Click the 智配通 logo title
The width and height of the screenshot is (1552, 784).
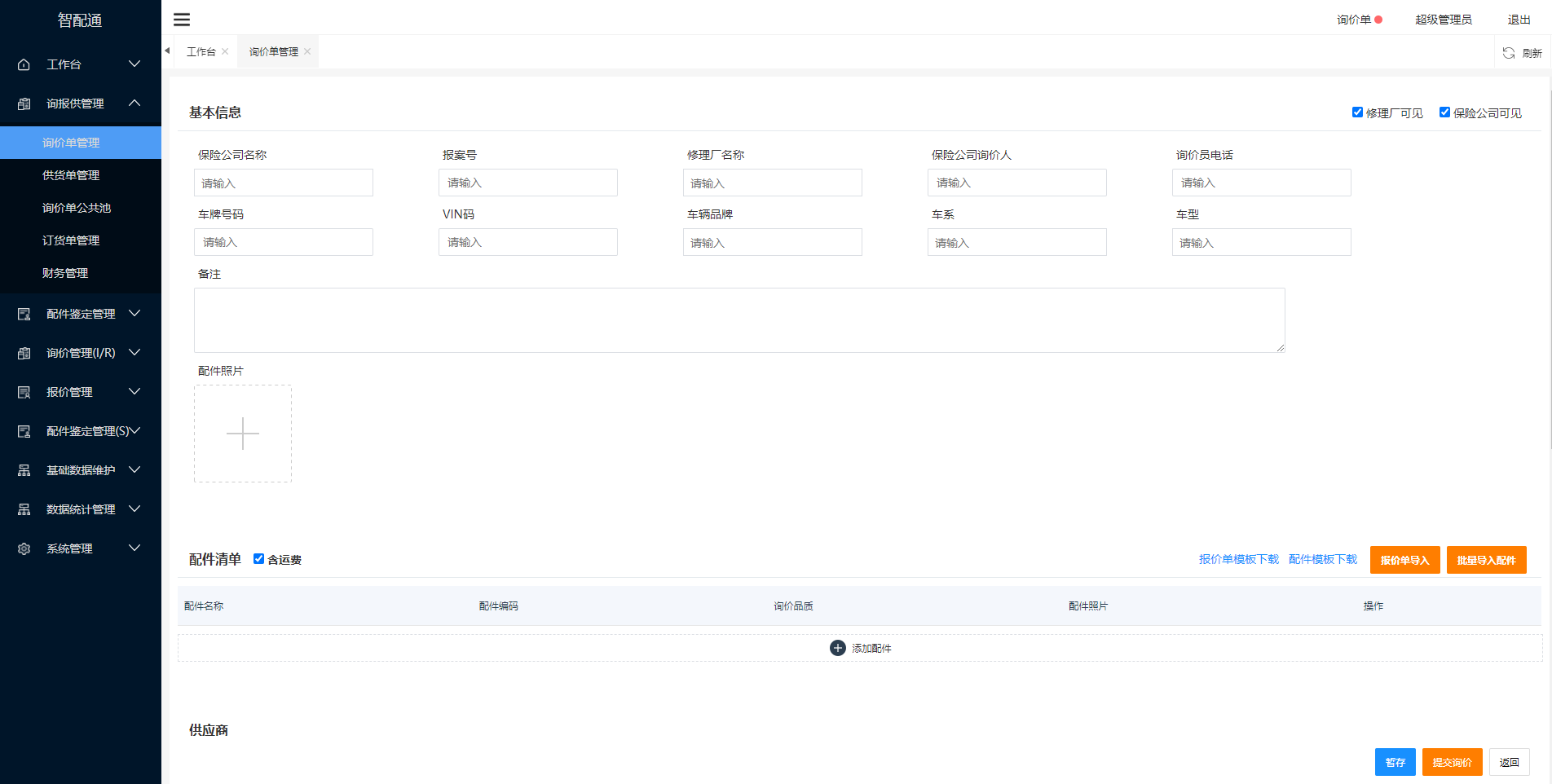tap(80, 20)
